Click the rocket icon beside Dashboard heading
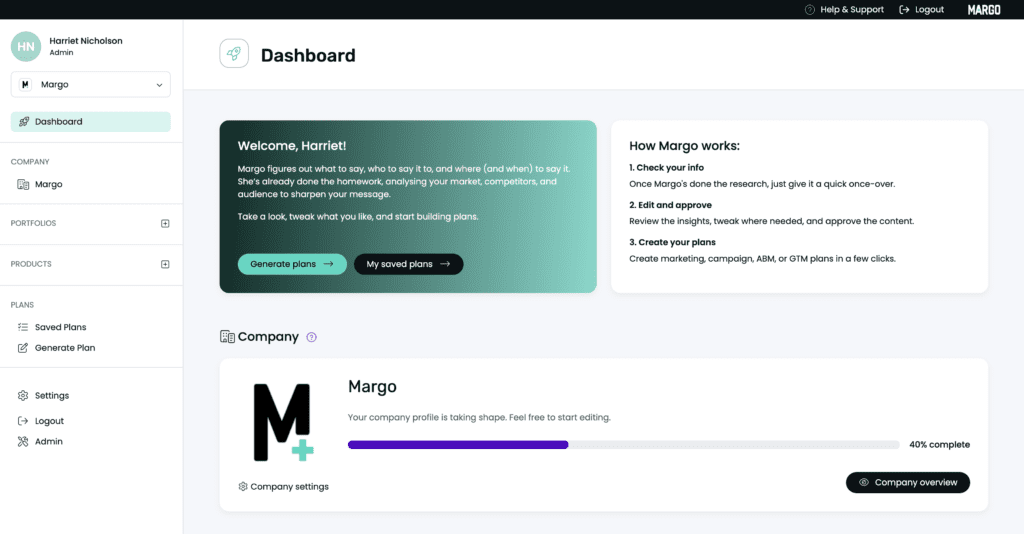The image size is (1024, 534). tap(234, 54)
